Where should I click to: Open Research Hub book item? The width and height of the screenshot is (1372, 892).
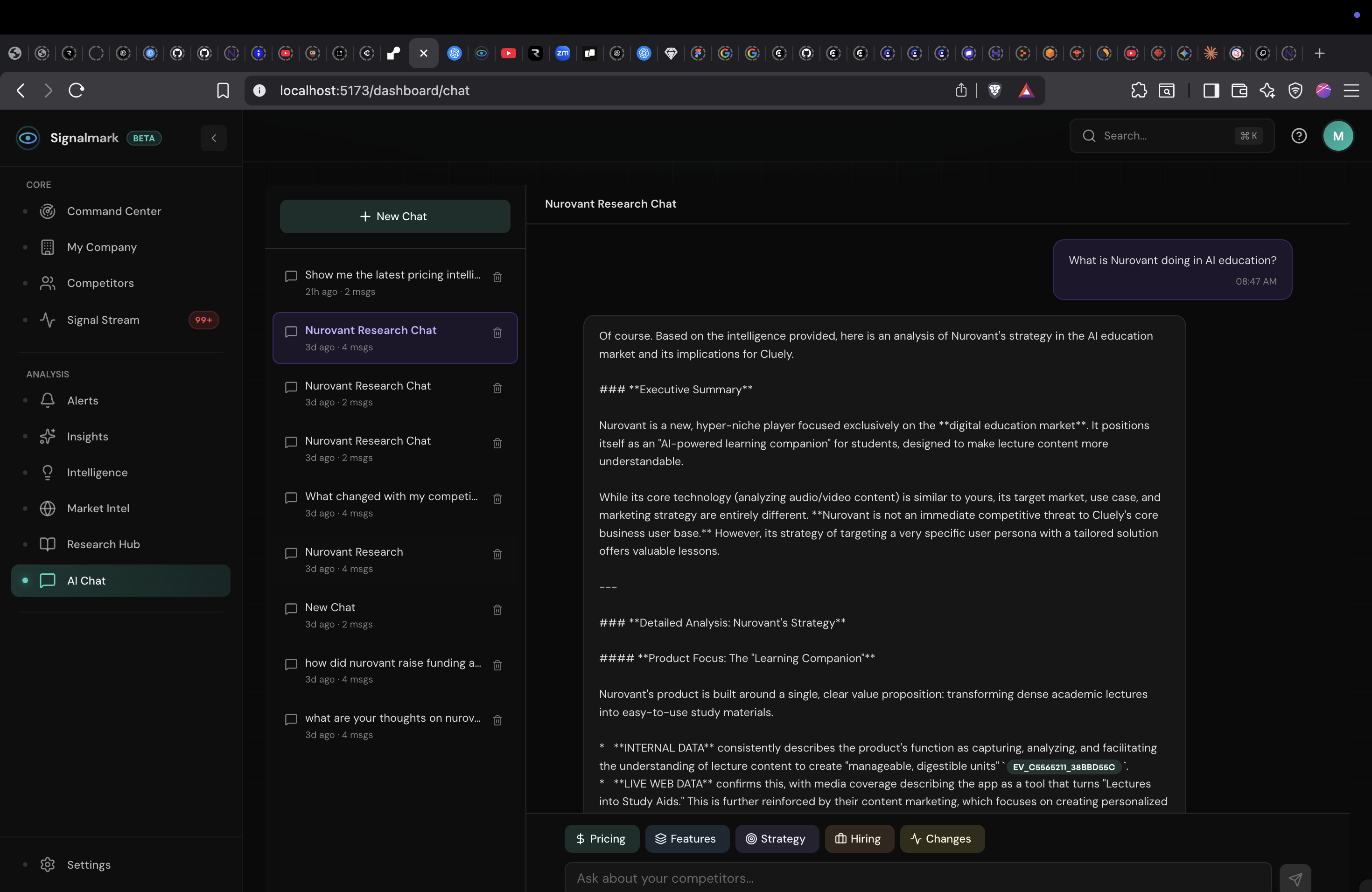click(103, 544)
